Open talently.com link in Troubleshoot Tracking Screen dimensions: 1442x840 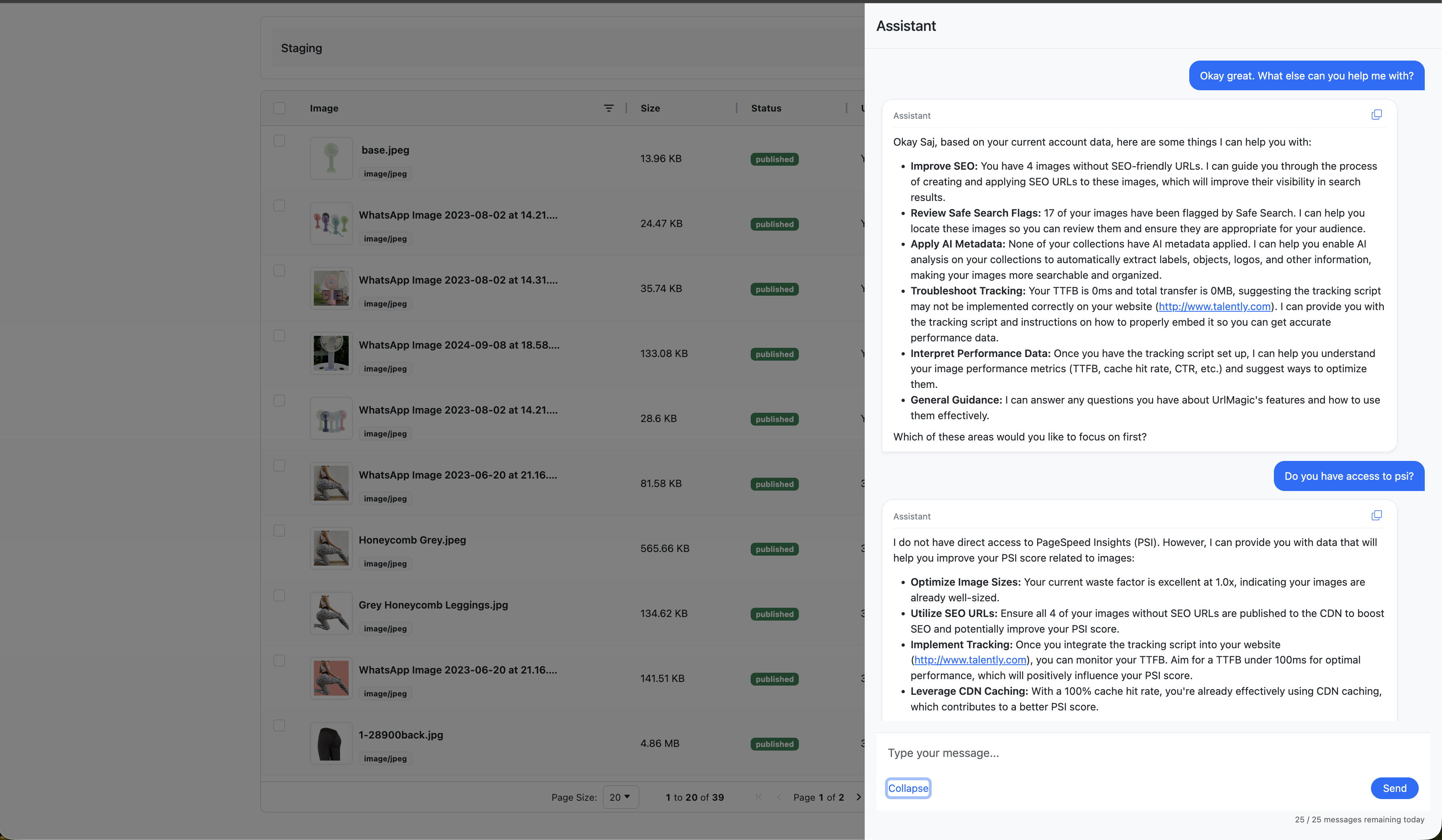(1214, 307)
